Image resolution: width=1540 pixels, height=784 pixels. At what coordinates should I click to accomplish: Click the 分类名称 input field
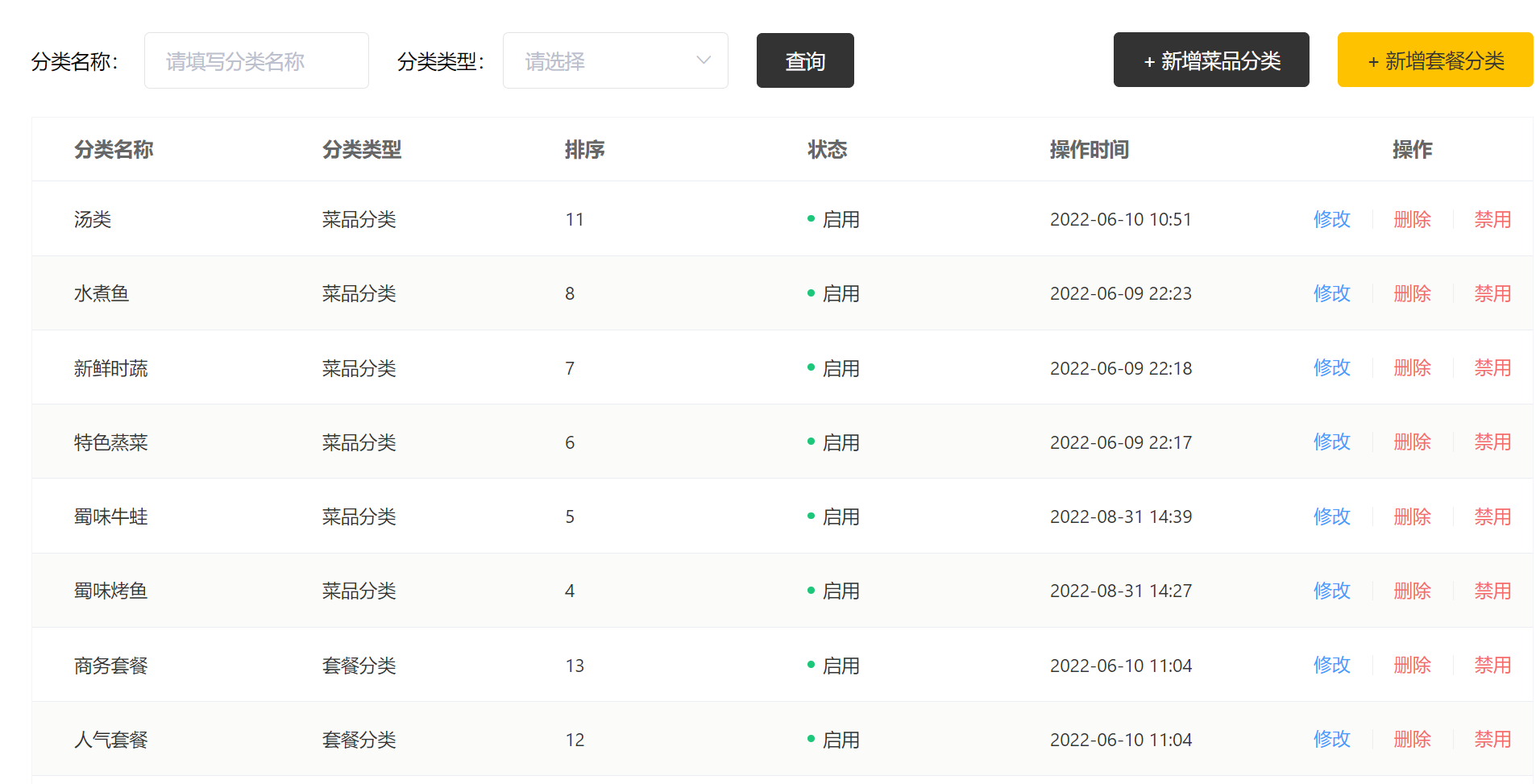[x=256, y=61]
